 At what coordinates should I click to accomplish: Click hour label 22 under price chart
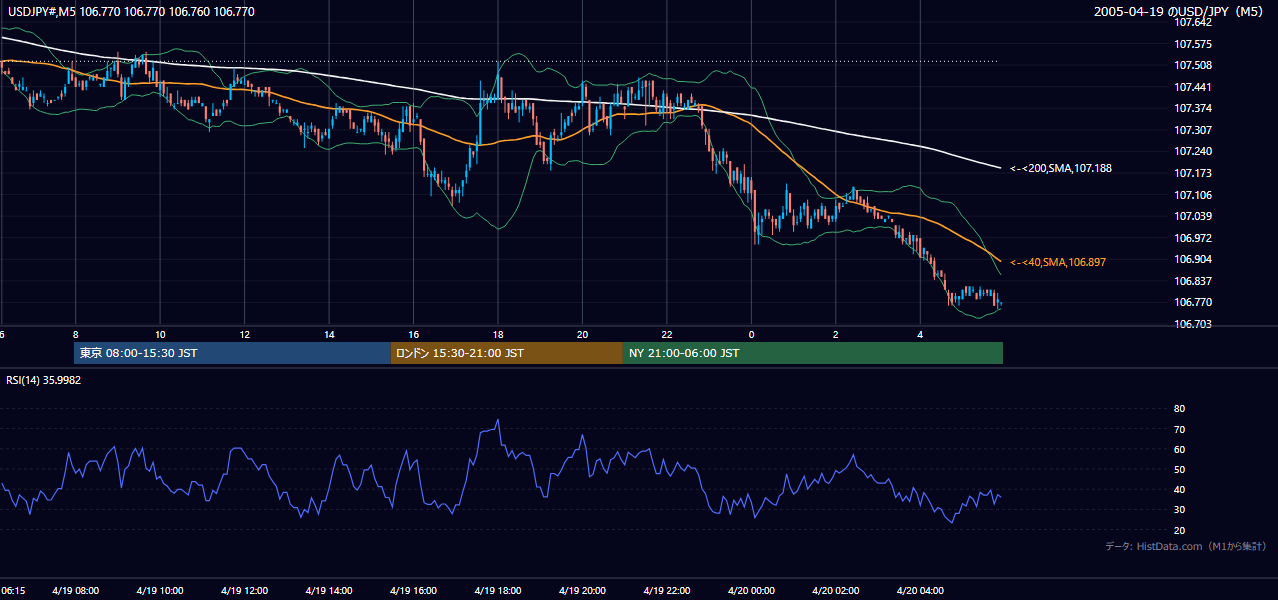tap(666, 334)
